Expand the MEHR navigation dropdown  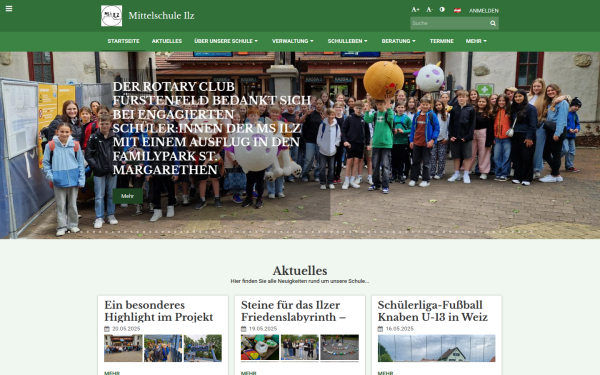(476, 41)
